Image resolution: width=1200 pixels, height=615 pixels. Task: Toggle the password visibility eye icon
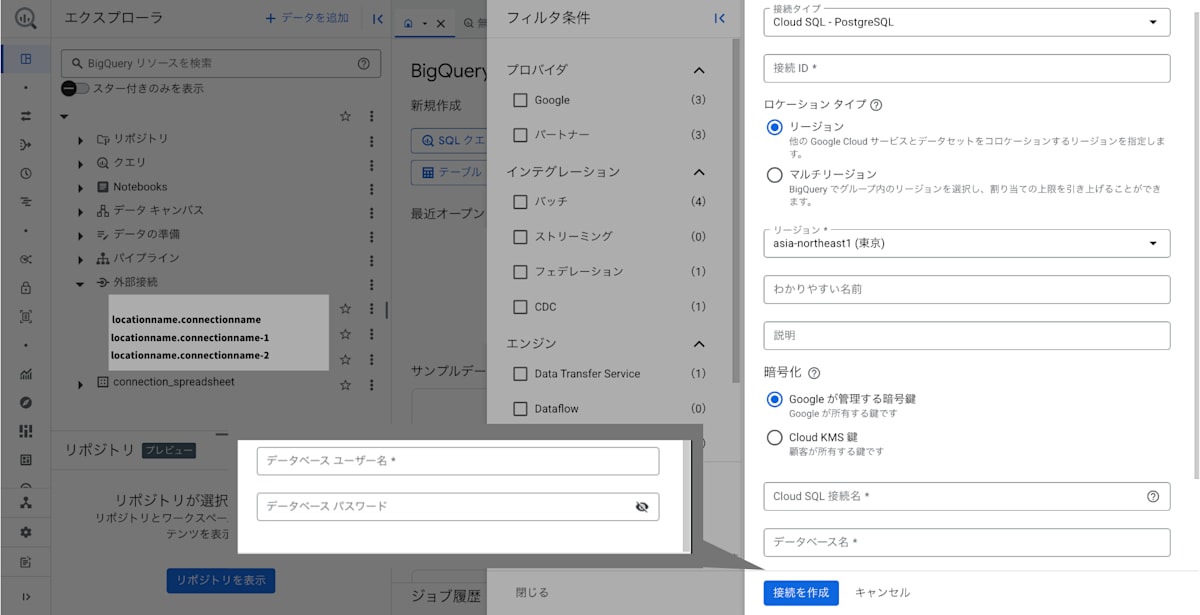(642, 507)
